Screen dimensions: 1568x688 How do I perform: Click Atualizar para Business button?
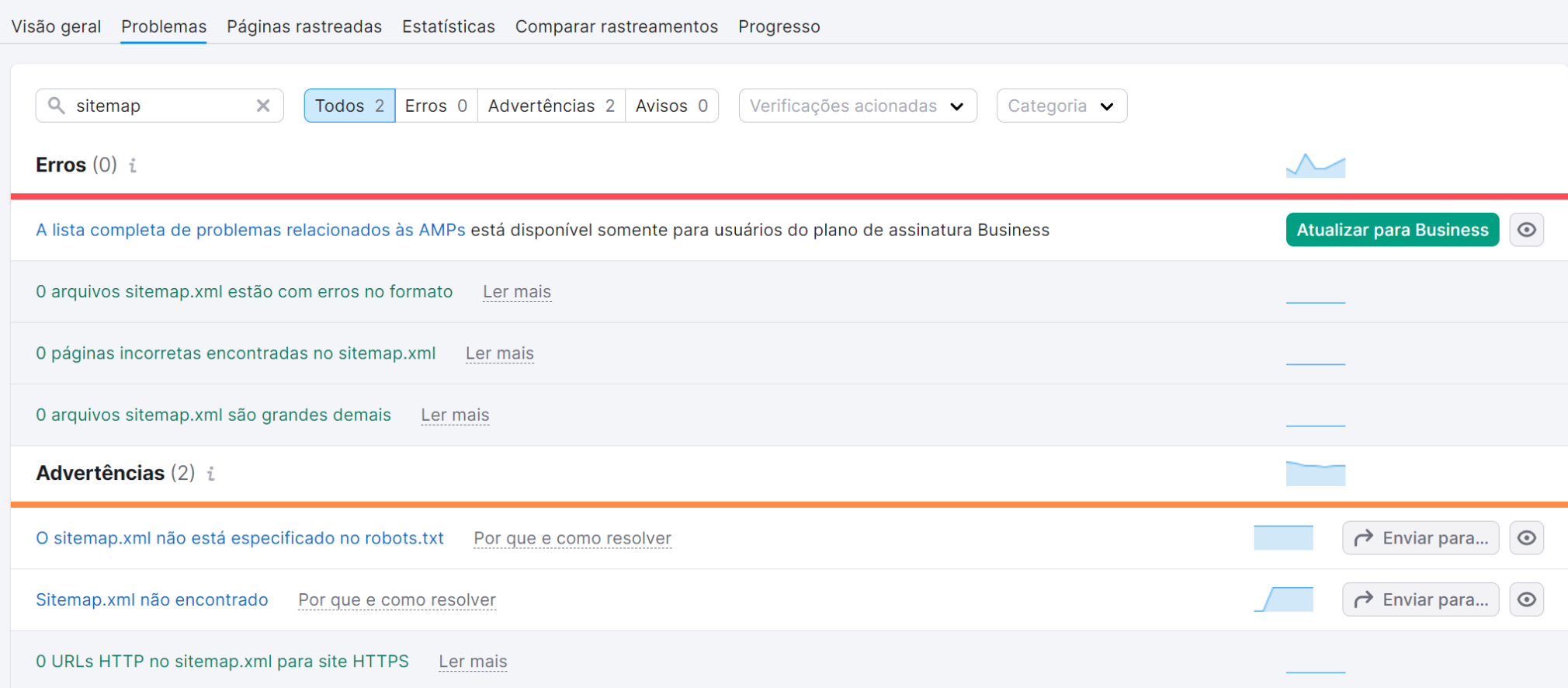(x=1393, y=230)
